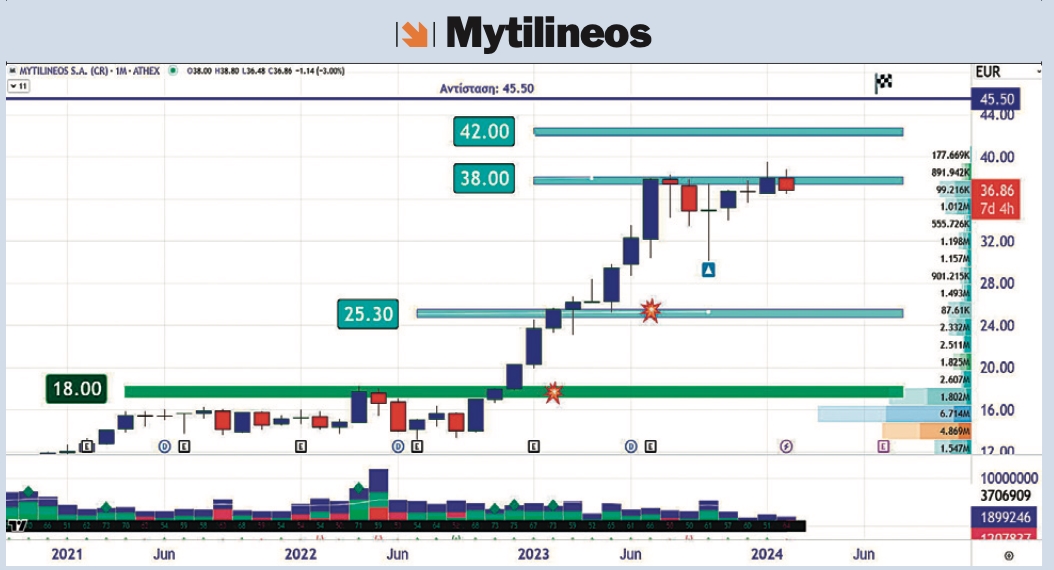Click the earnings E marker near the 2021 label
Viewport: 1054px width, 570px height.
pos(87,446)
